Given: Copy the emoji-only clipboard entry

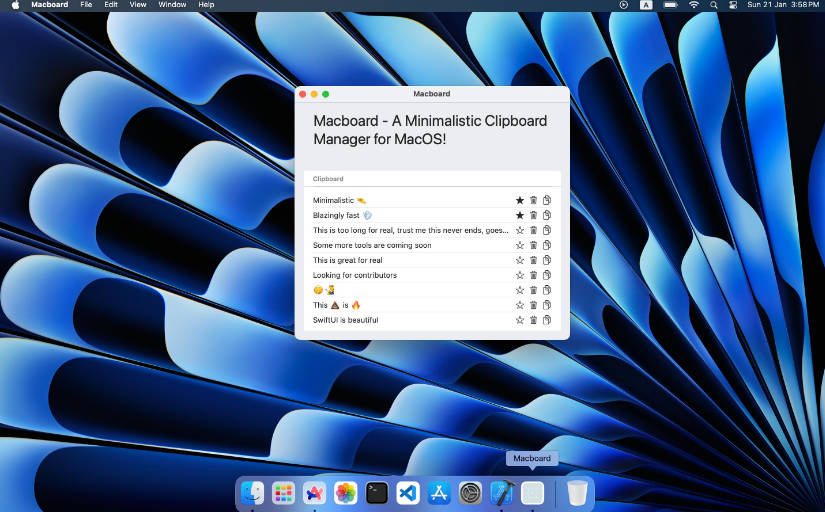Looking at the screenshot, I should (x=547, y=290).
